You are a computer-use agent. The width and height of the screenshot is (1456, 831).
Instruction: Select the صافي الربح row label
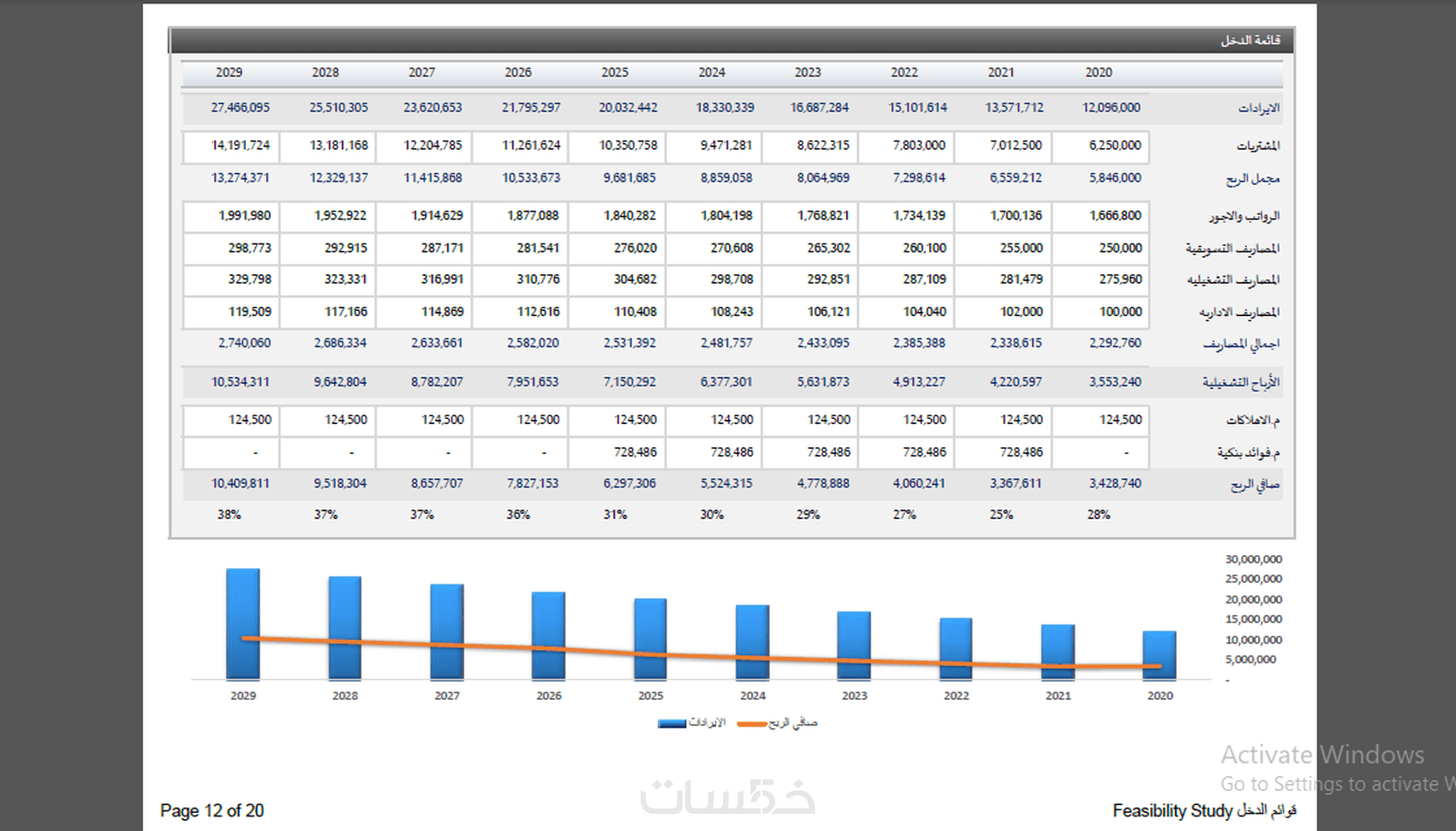pos(1256,485)
